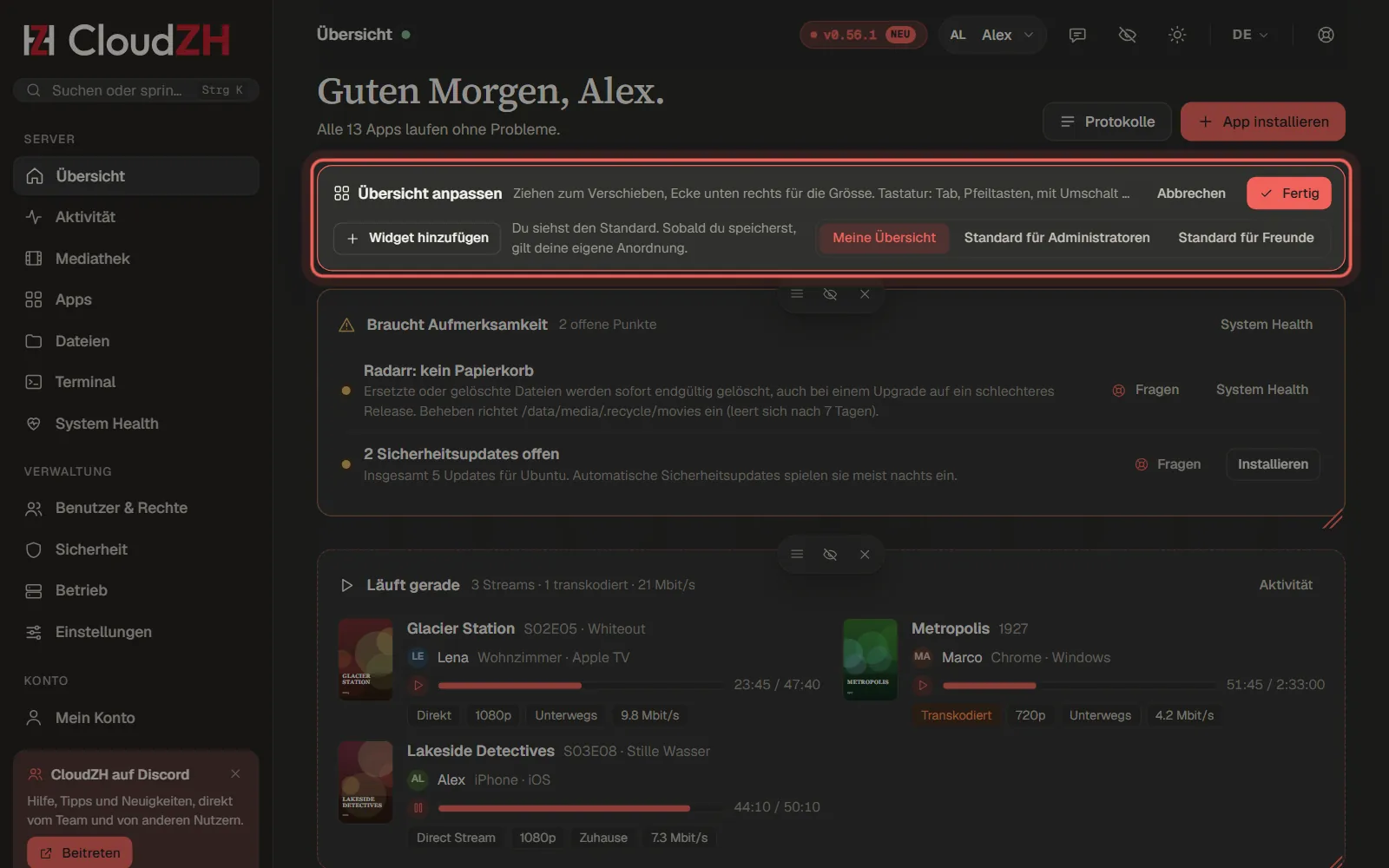Click Widget hinzufügen

coord(418,238)
